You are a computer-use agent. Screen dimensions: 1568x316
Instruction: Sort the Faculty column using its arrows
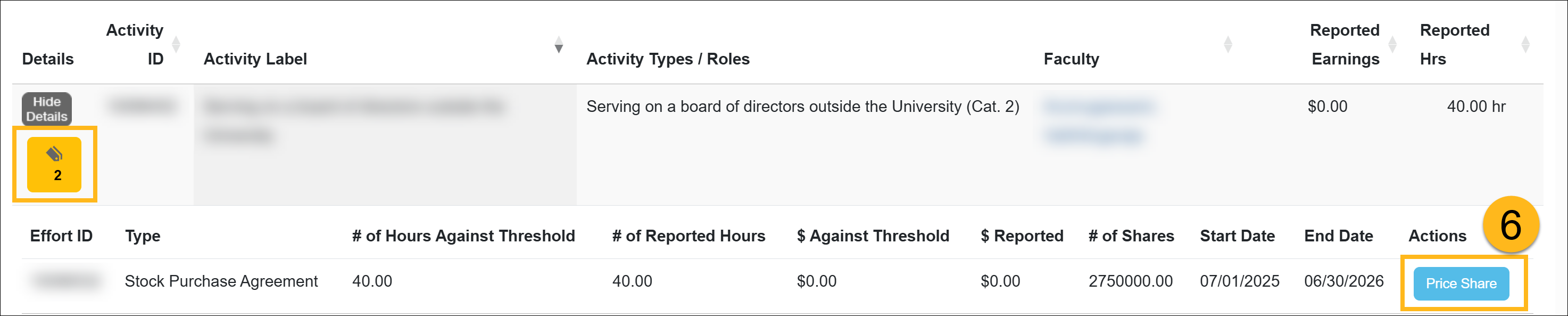(x=1227, y=45)
